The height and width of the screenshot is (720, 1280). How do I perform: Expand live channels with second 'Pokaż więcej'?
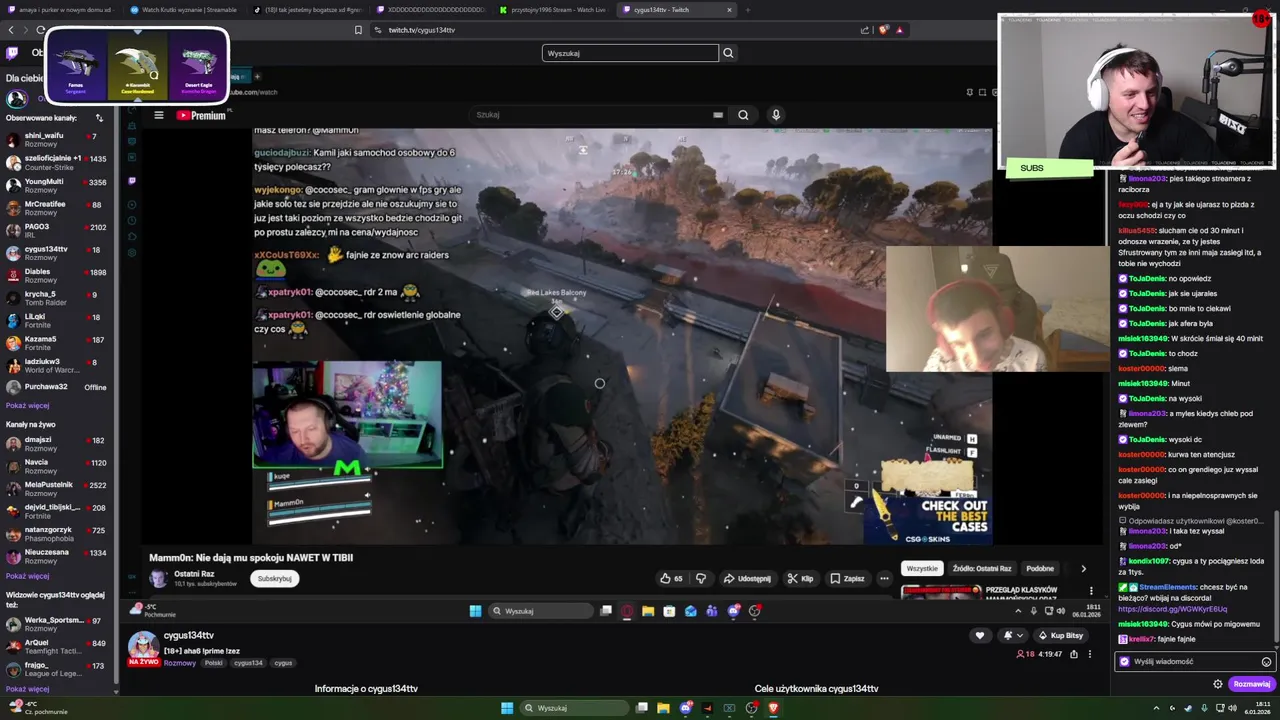tap(27, 576)
